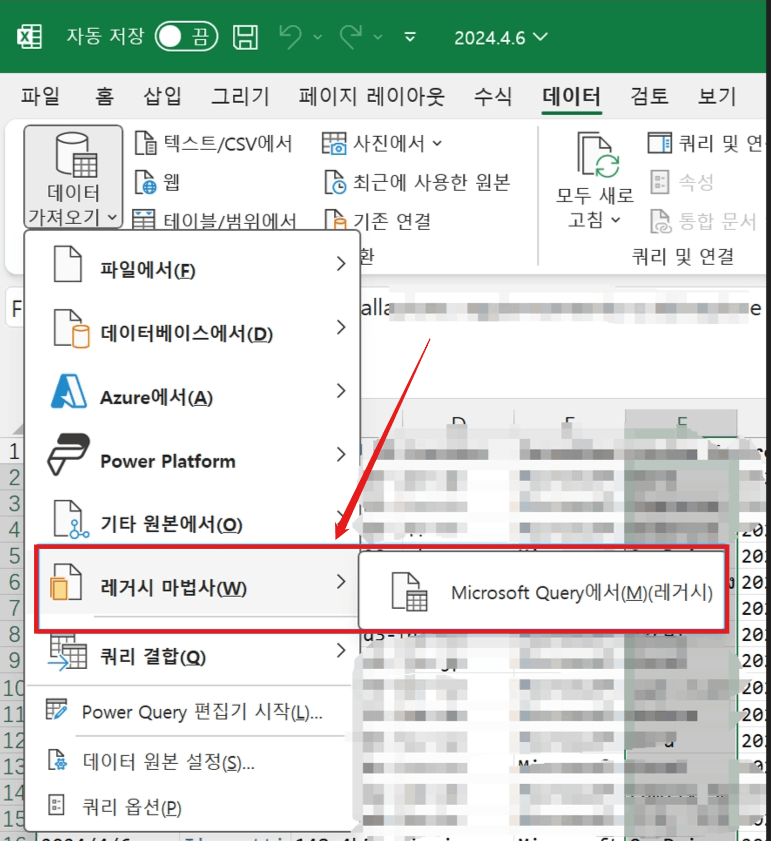Expand the chevron beside Azure에서(A)
The height and width of the screenshot is (841, 771).
click(x=341, y=390)
